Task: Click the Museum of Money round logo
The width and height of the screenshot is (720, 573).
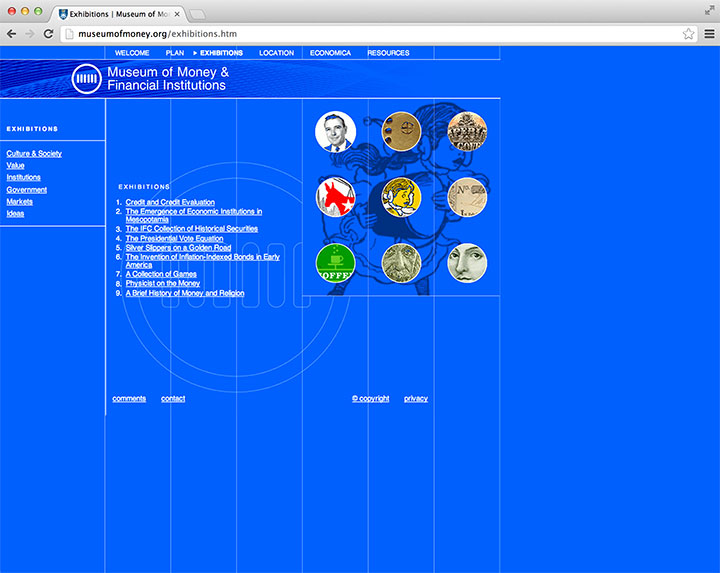Action: tap(86, 79)
